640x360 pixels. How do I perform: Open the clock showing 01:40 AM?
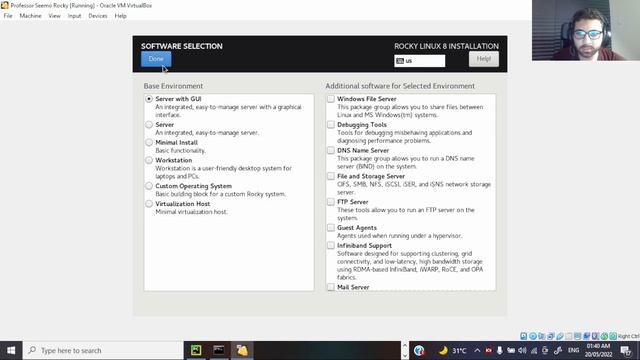coord(598,351)
